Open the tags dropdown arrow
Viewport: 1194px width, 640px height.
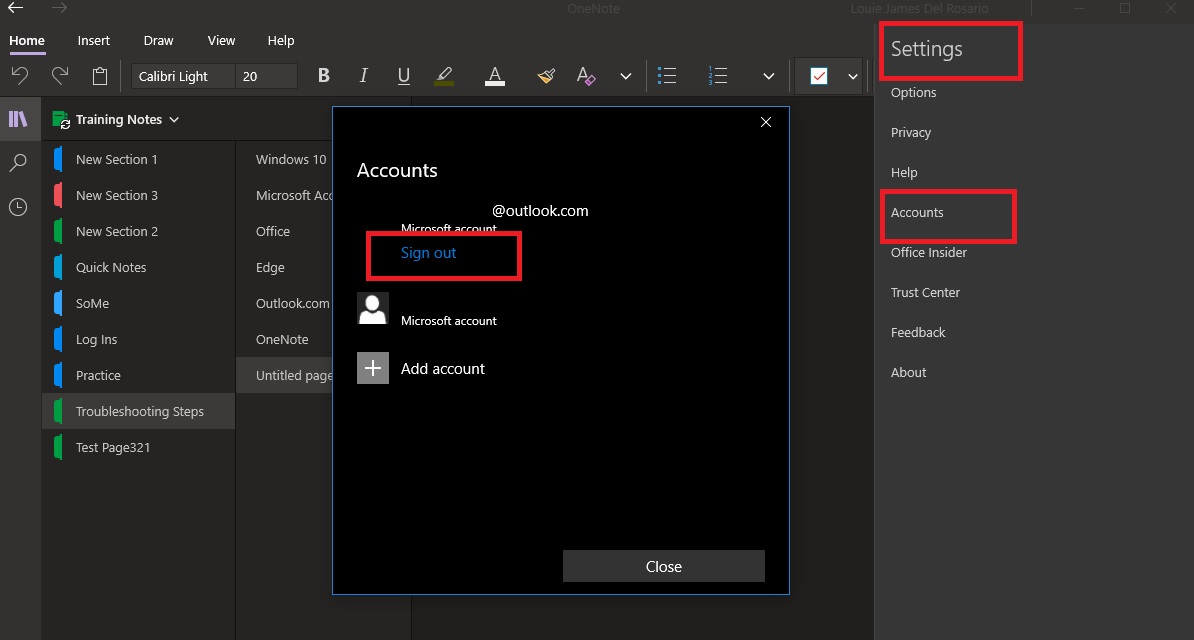coord(853,76)
